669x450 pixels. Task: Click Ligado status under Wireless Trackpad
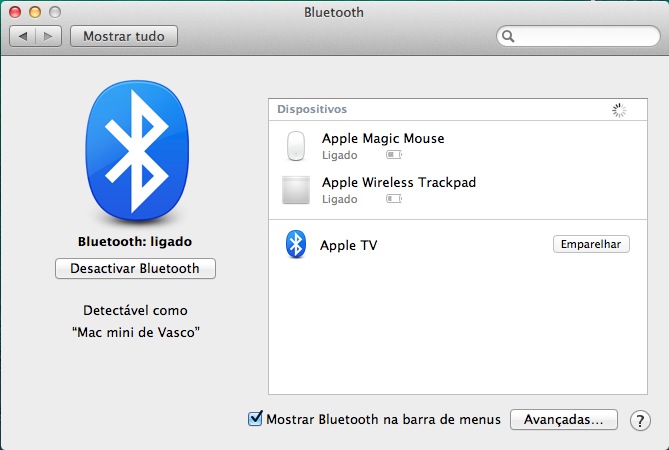340,199
